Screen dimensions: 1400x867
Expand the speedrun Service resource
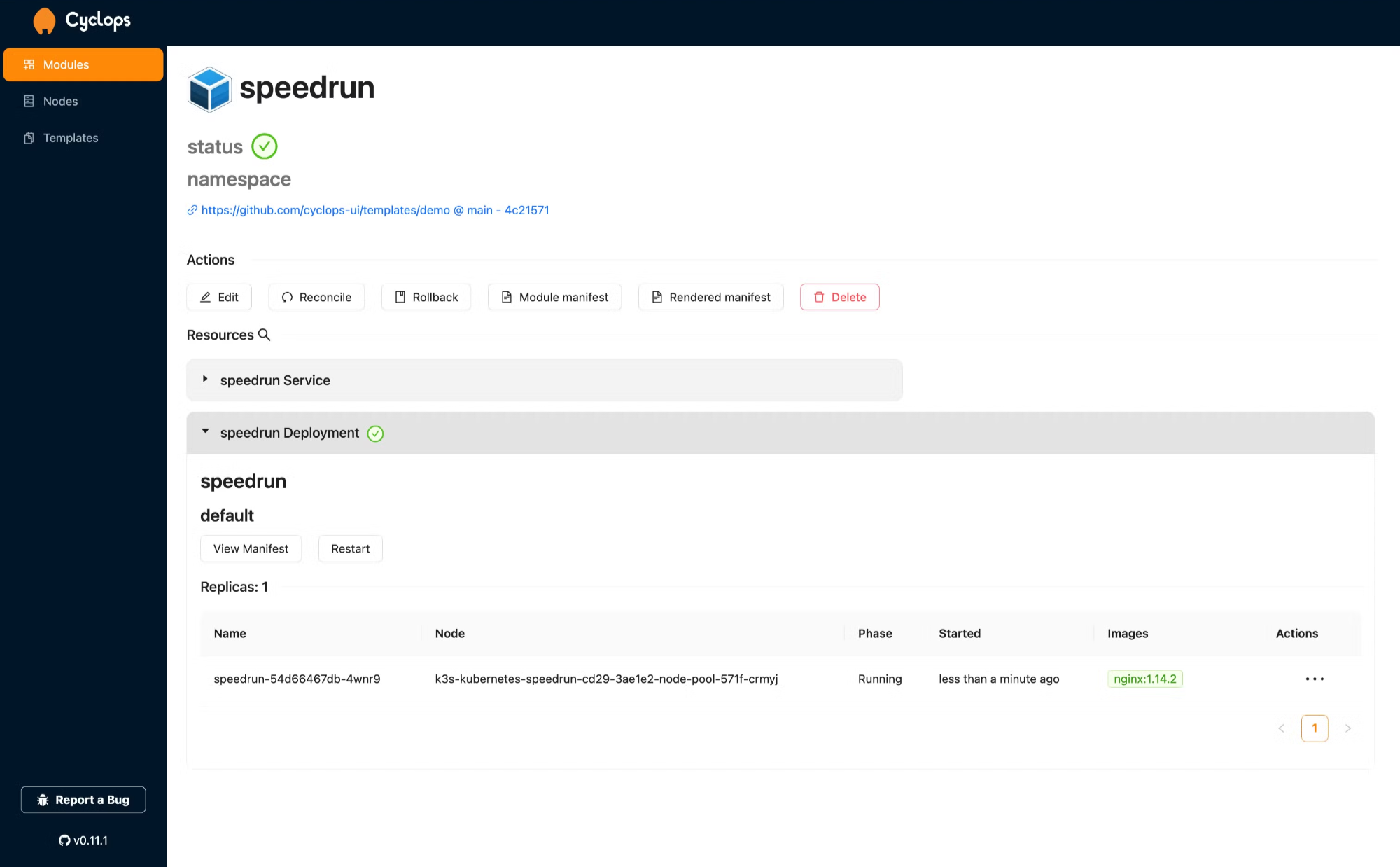tap(206, 379)
